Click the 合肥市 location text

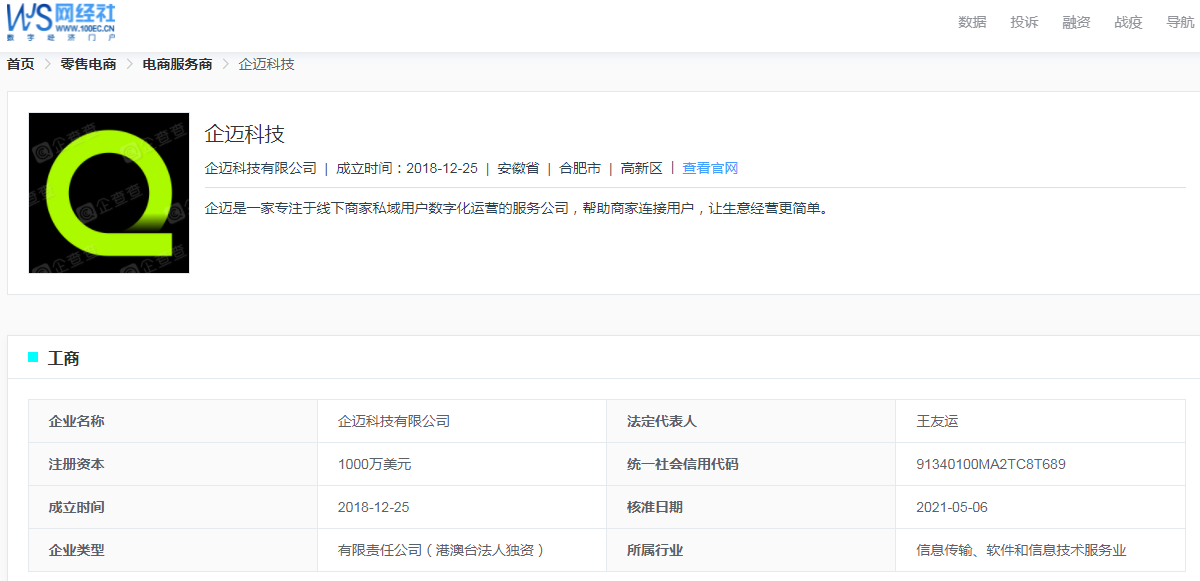click(x=580, y=168)
